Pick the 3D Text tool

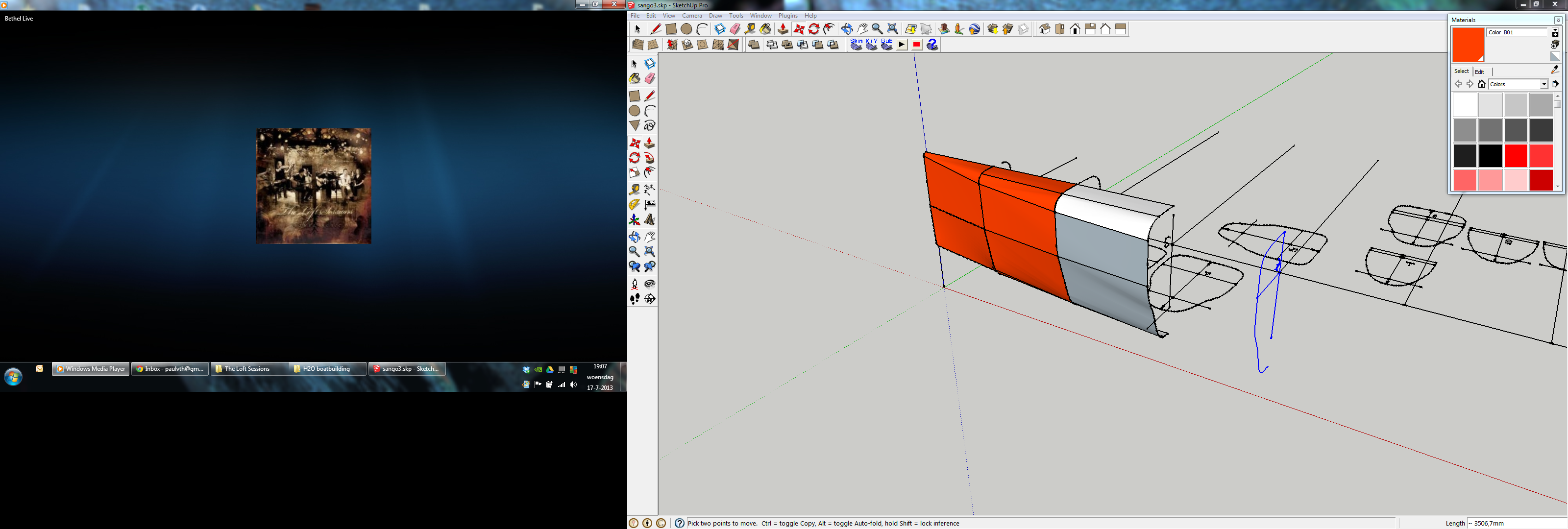pos(649,220)
